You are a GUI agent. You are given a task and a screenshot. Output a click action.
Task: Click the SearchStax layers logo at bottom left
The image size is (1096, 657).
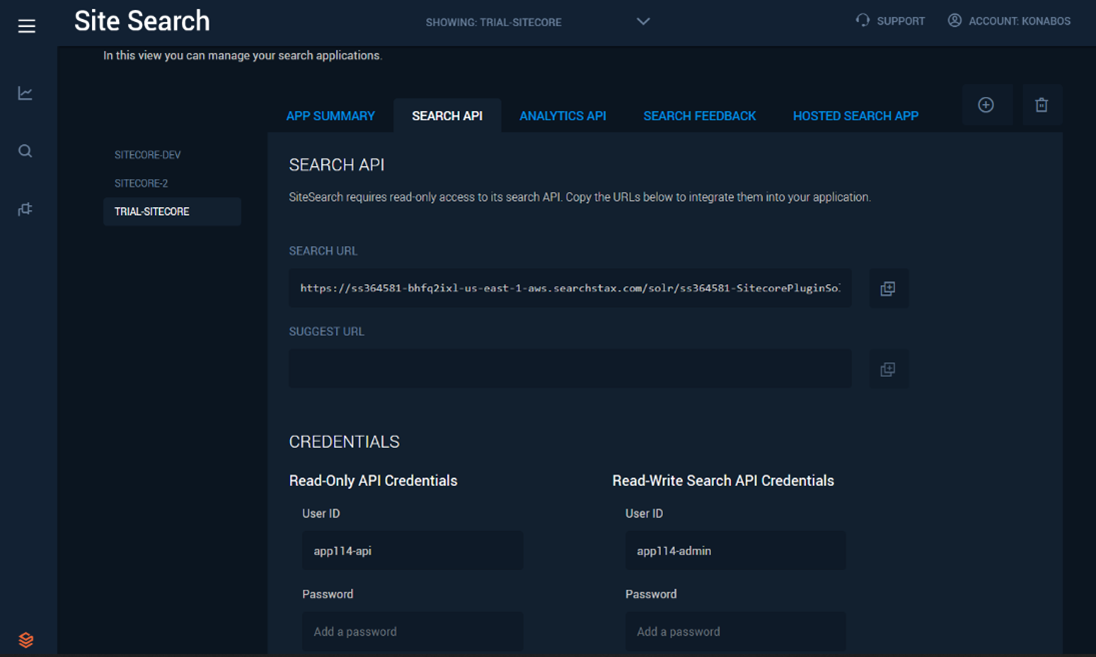(26, 639)
